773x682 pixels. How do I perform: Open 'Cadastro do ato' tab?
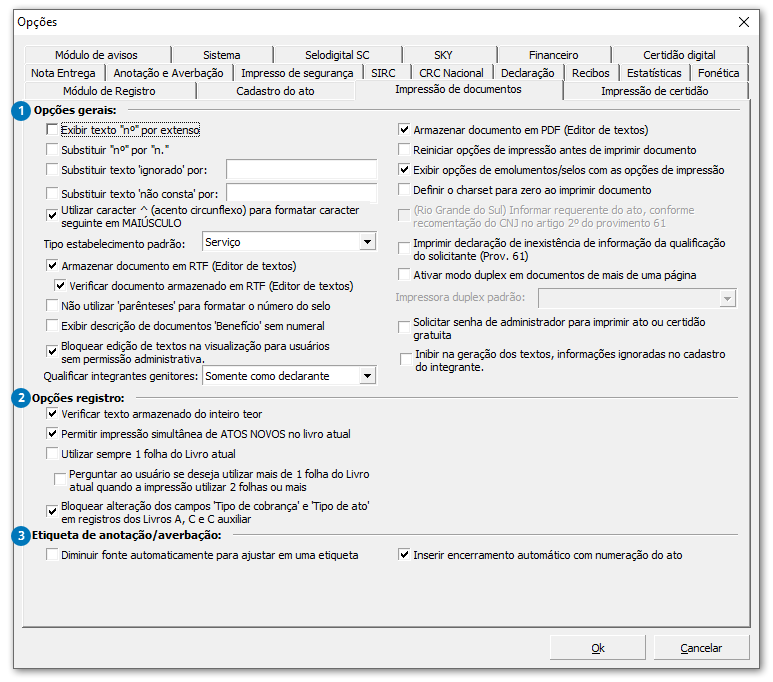coord(275,91)
